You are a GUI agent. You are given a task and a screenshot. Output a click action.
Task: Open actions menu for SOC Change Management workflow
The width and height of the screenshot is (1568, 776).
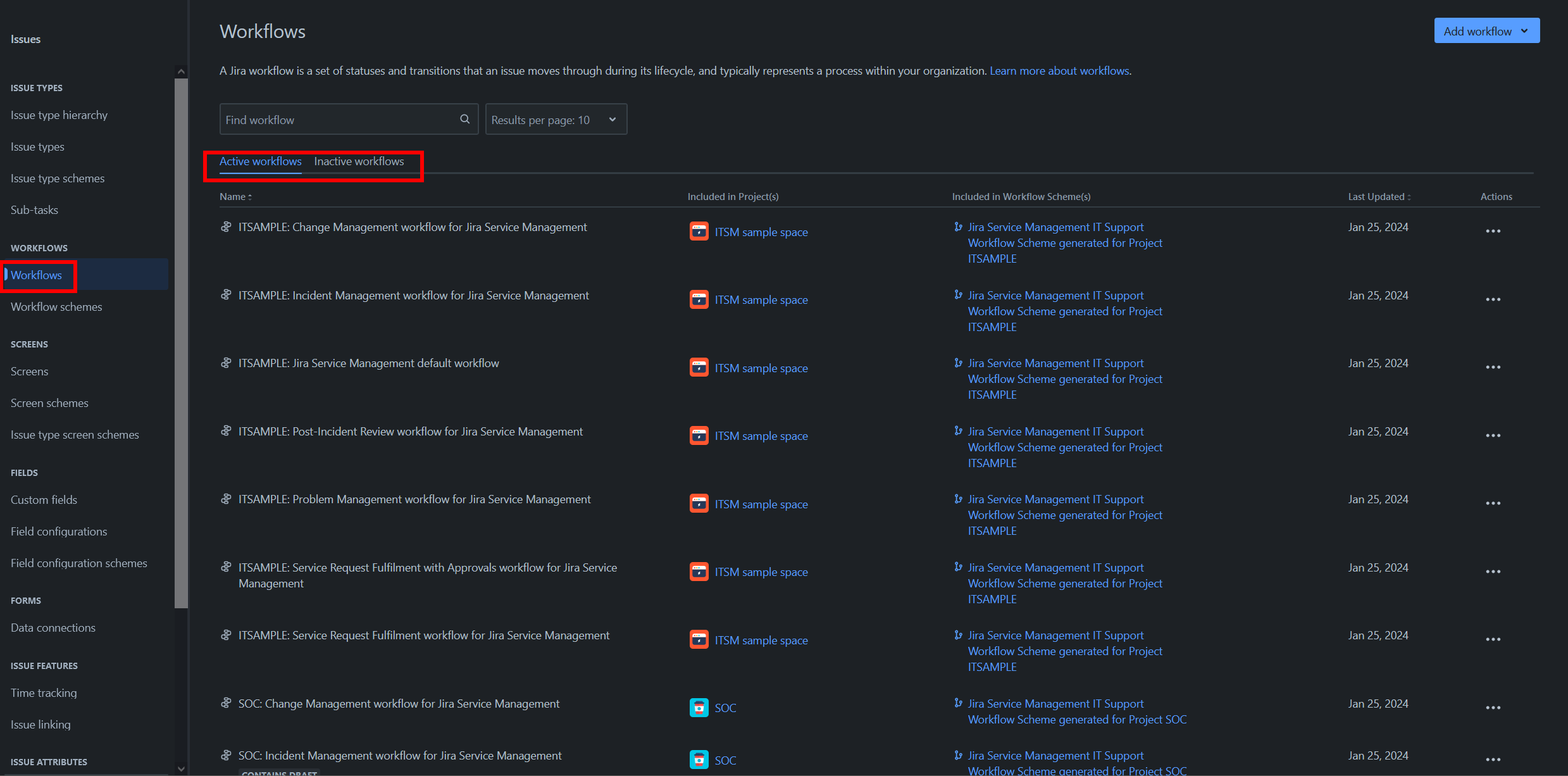[x=1493, y=708]
